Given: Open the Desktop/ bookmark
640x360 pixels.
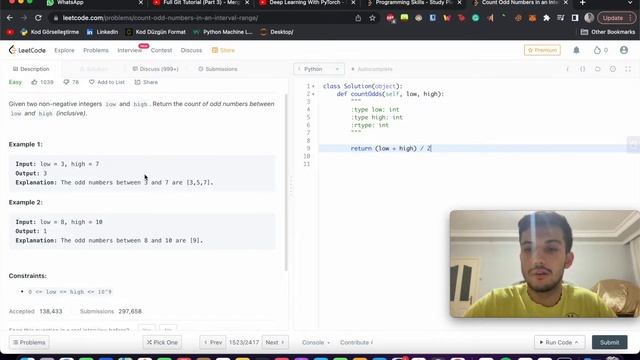Looking at the screenshot, I should 277,32.
